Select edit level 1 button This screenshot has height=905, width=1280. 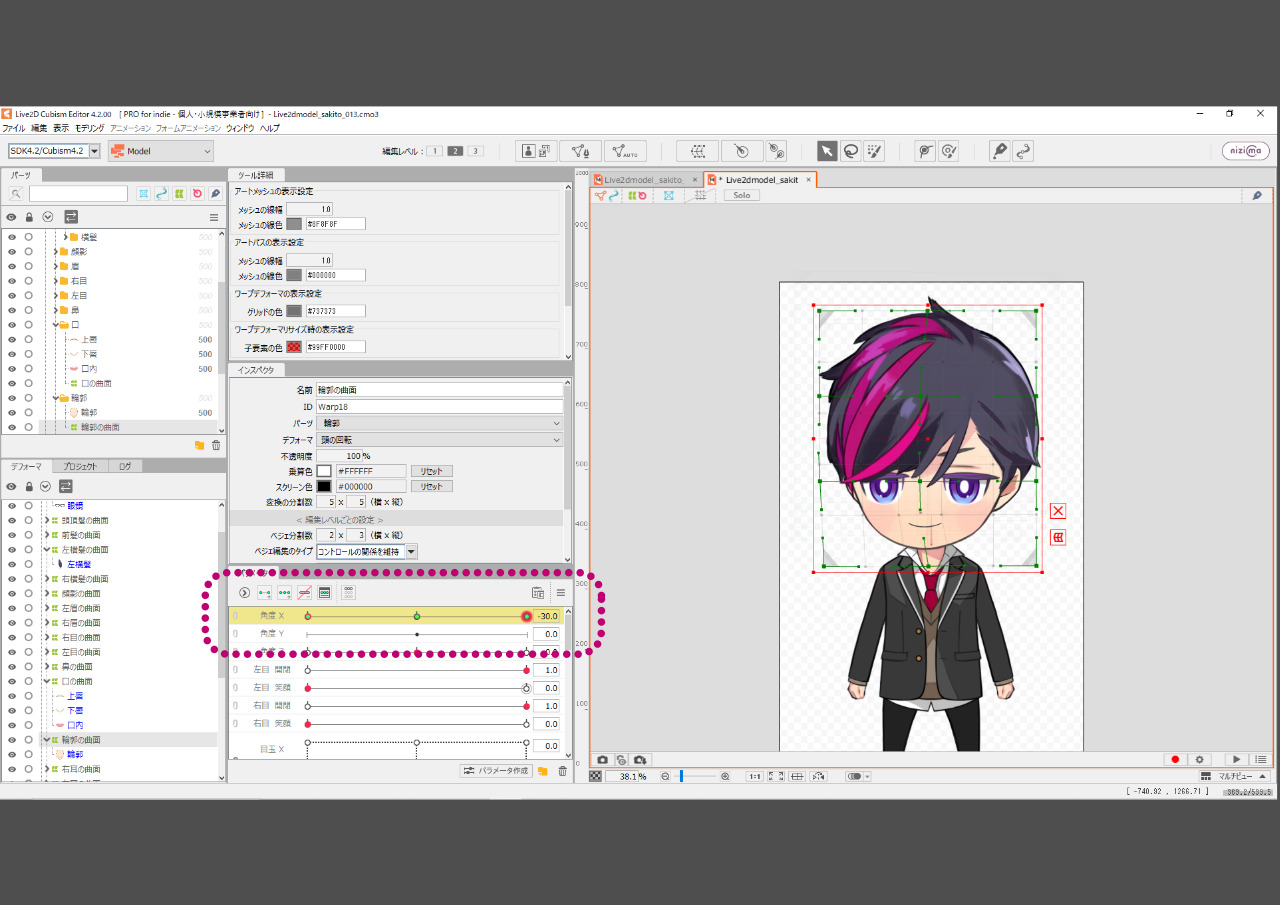click(x=435, y=151)
